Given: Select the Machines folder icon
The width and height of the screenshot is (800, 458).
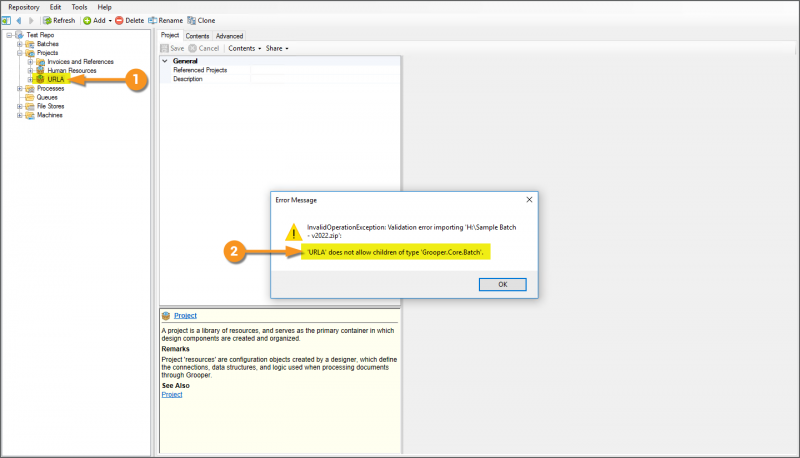Looking at the screenshot, I should [30, 115].
